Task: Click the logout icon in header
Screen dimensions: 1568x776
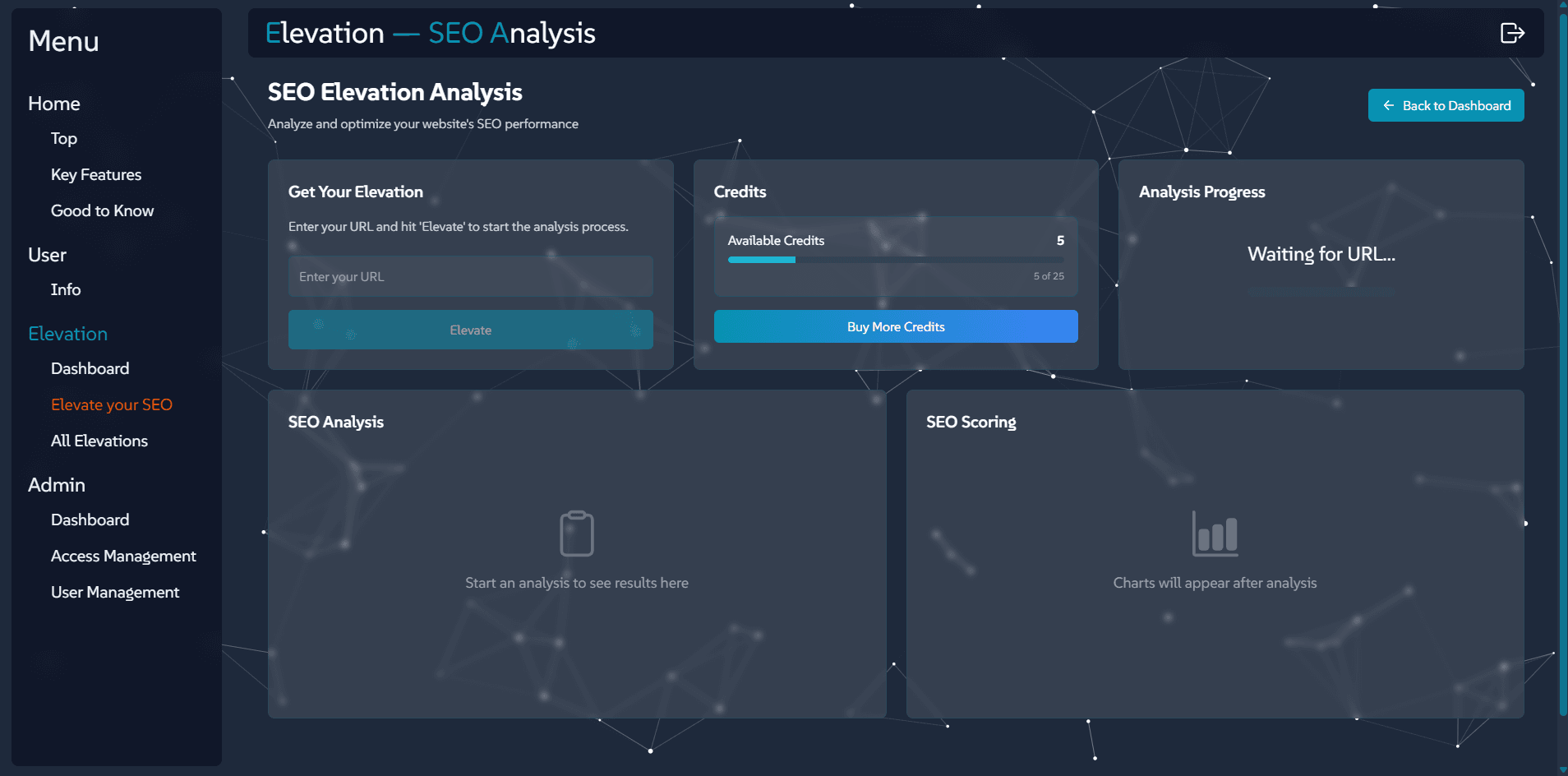Action: coord(1511,33)
